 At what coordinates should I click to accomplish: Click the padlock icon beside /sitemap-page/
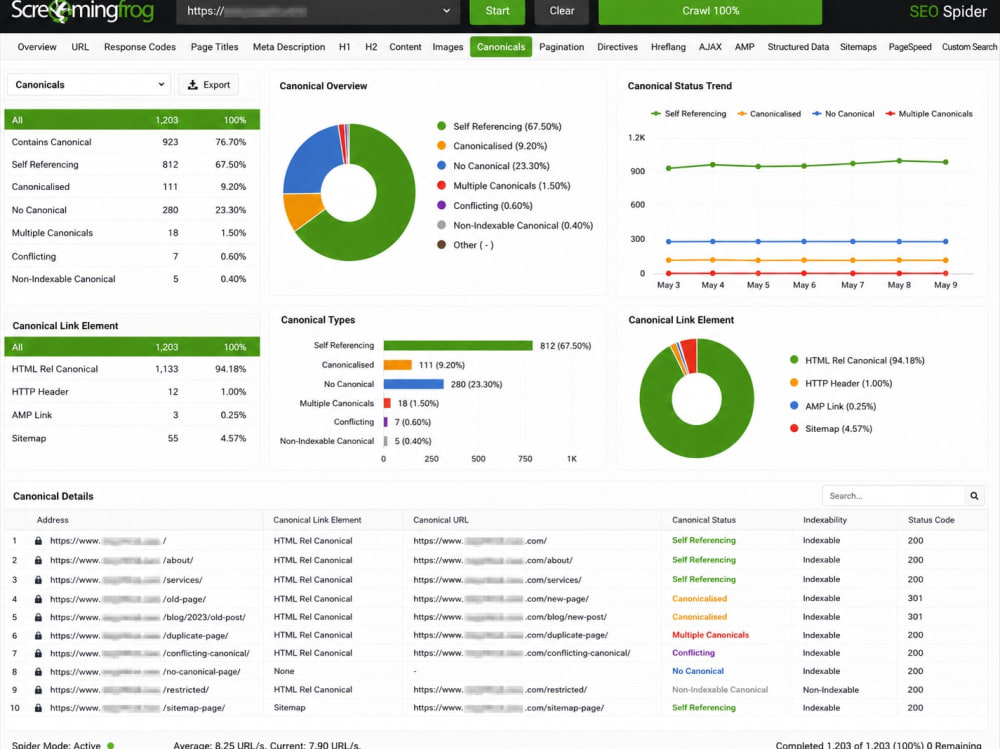click(x=38, y=708)
